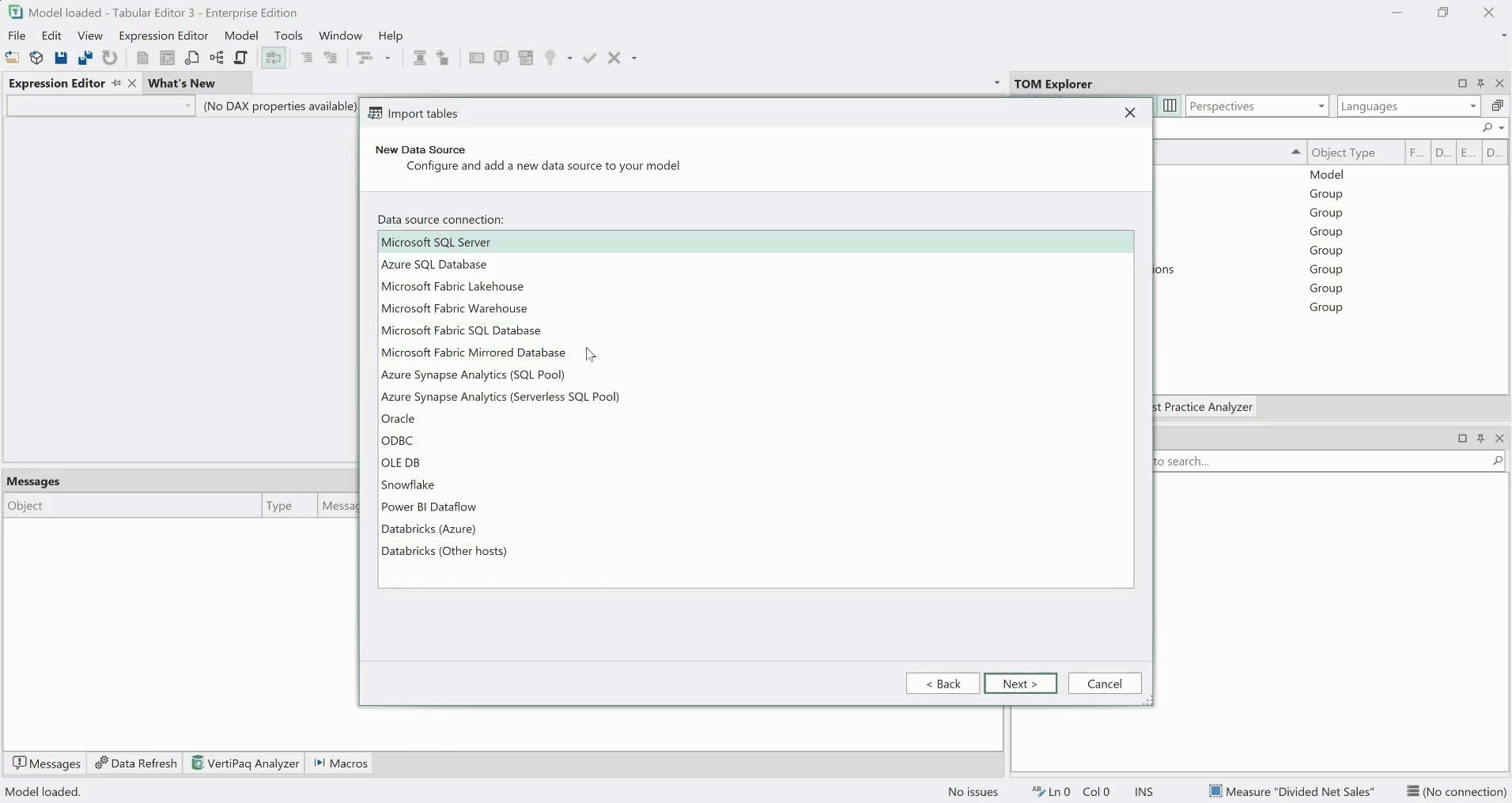
Task: Click the Save All double-disk icon
Action: tap(85, 58)
